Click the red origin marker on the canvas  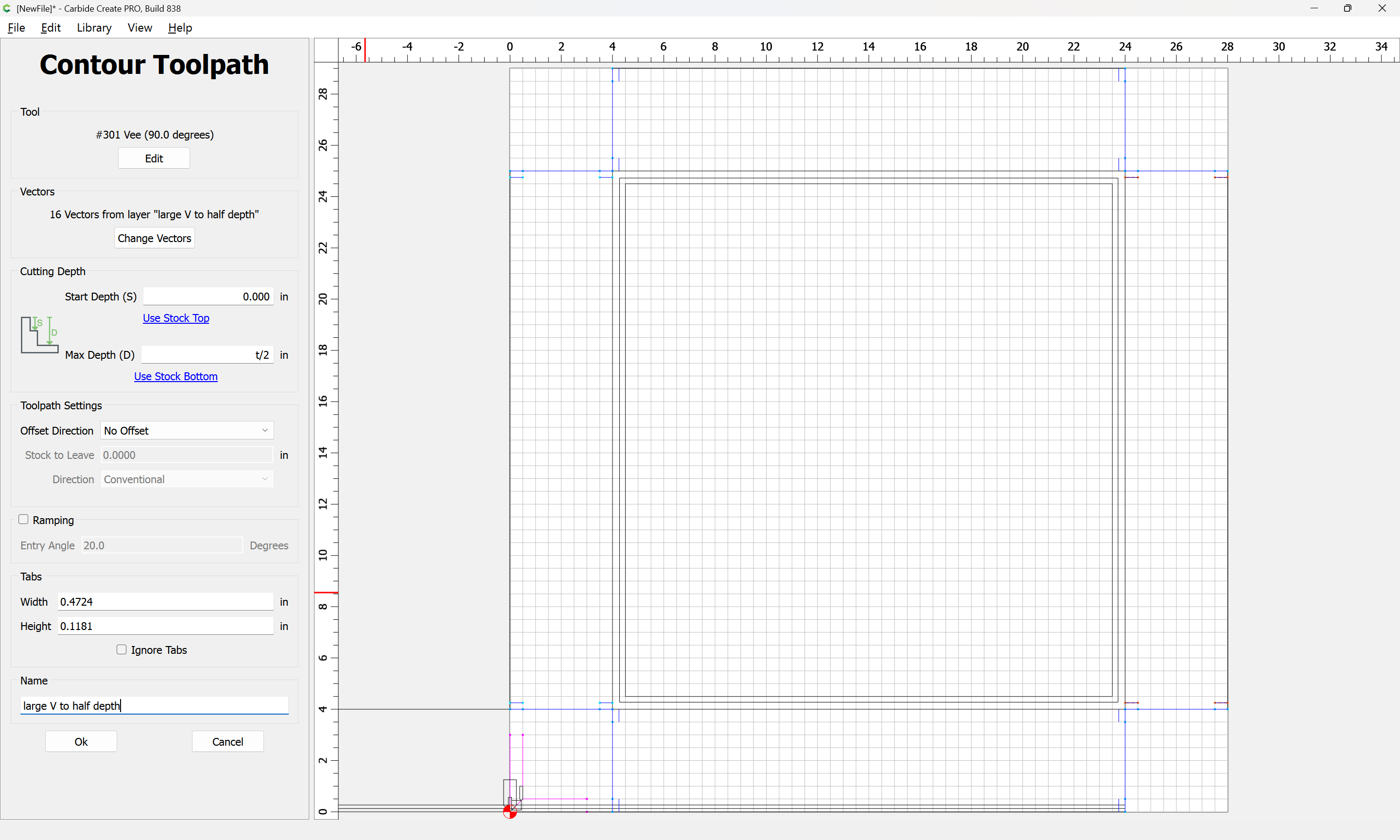[509, 812]
